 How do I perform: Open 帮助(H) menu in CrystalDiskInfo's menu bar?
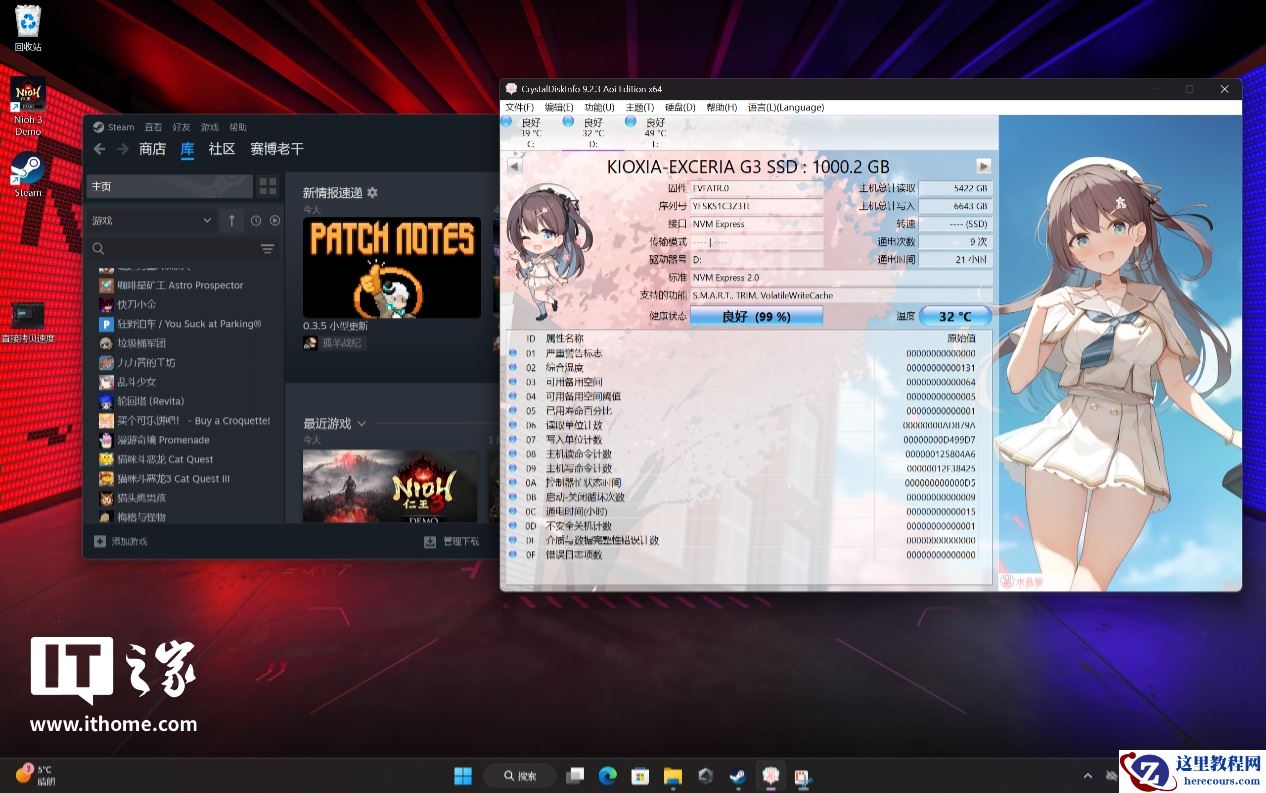(722, 107)
